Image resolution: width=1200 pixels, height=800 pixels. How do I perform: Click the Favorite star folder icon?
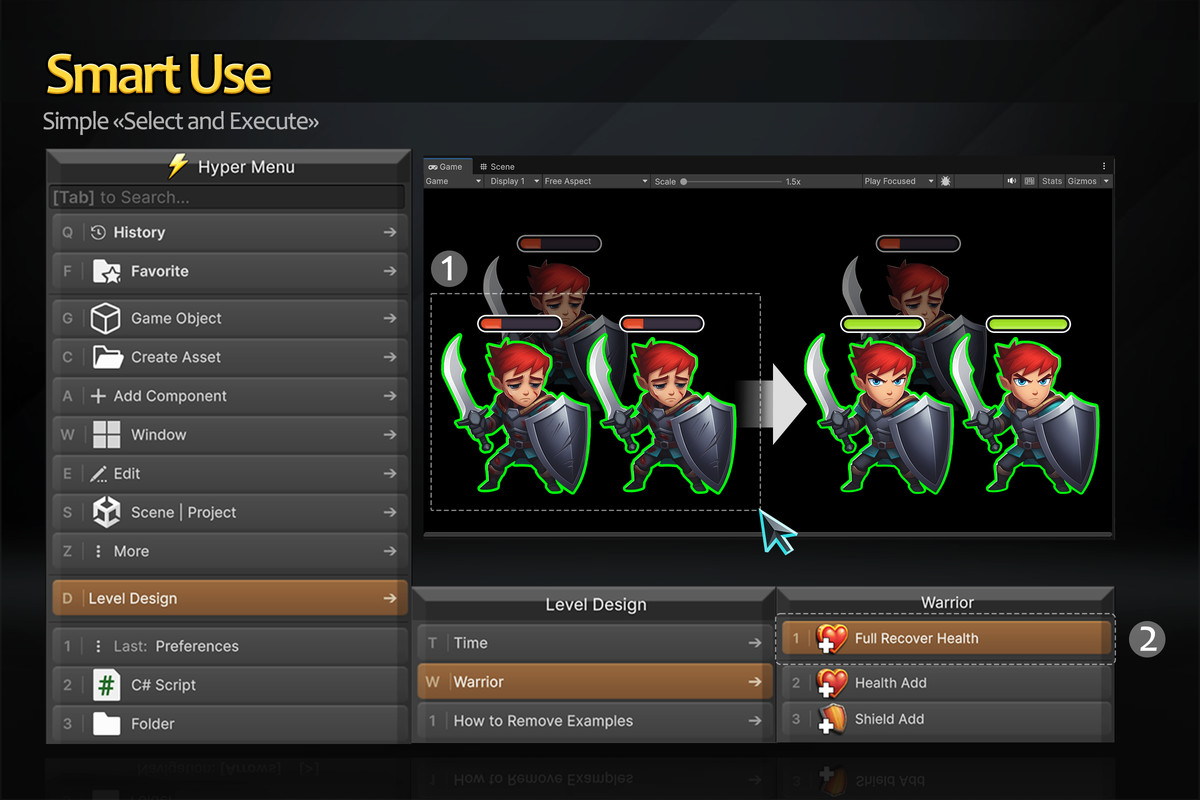pos(106,271)
